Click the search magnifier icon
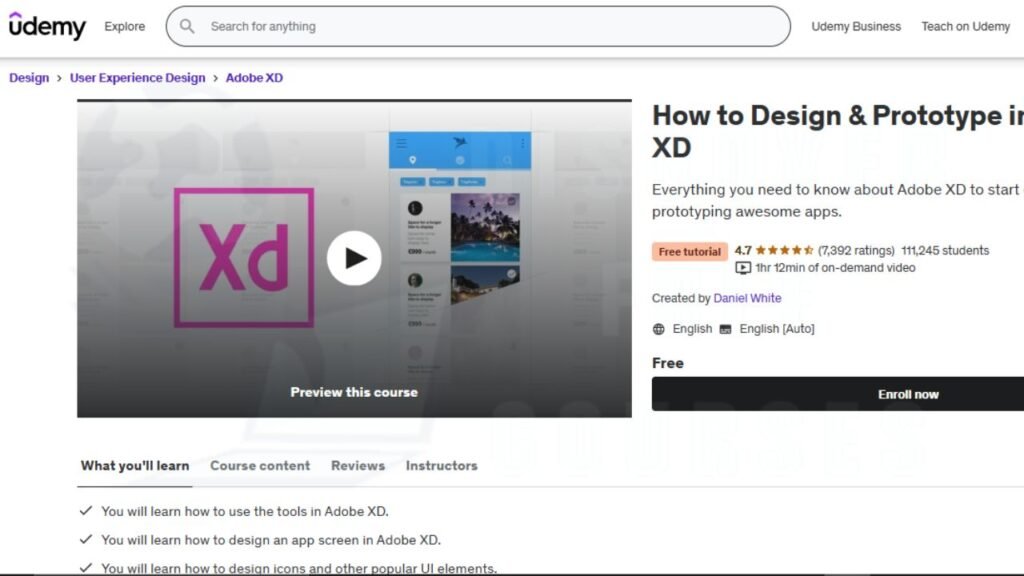 [187, 26]
